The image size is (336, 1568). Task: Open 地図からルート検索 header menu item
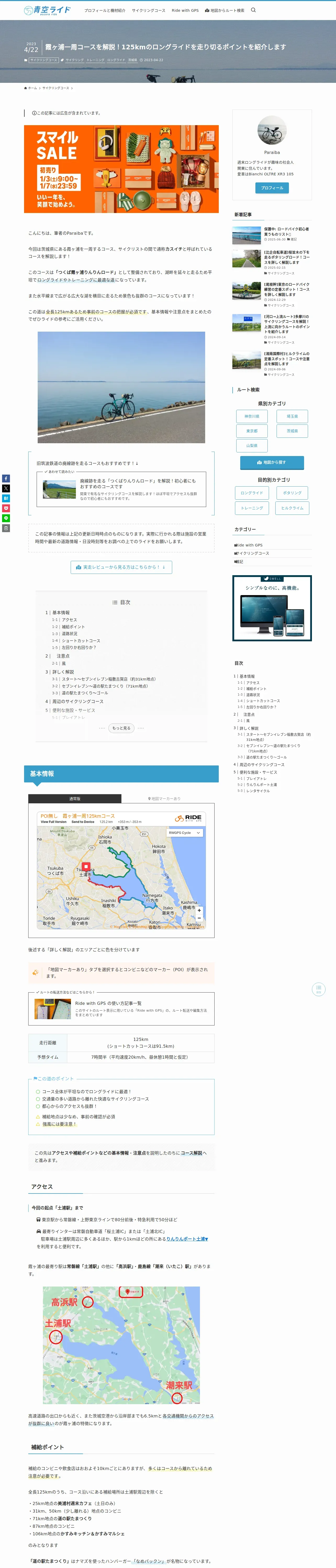tap(225, 10)
